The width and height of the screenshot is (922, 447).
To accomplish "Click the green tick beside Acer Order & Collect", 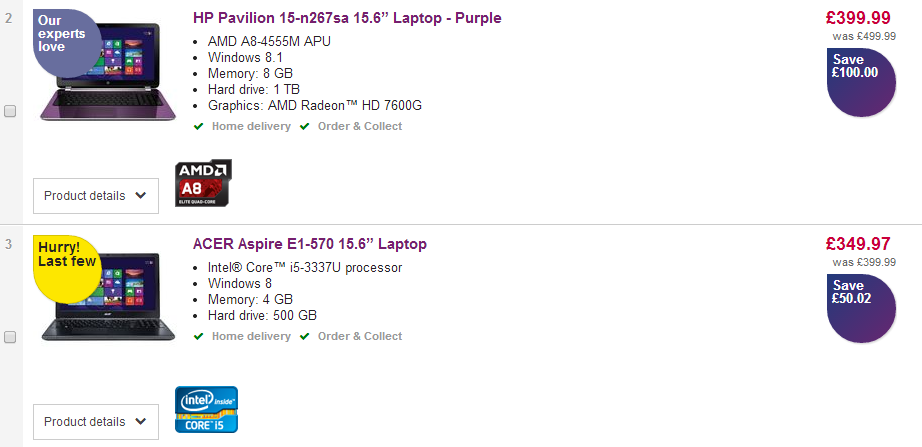I will [x=305, y=336].
